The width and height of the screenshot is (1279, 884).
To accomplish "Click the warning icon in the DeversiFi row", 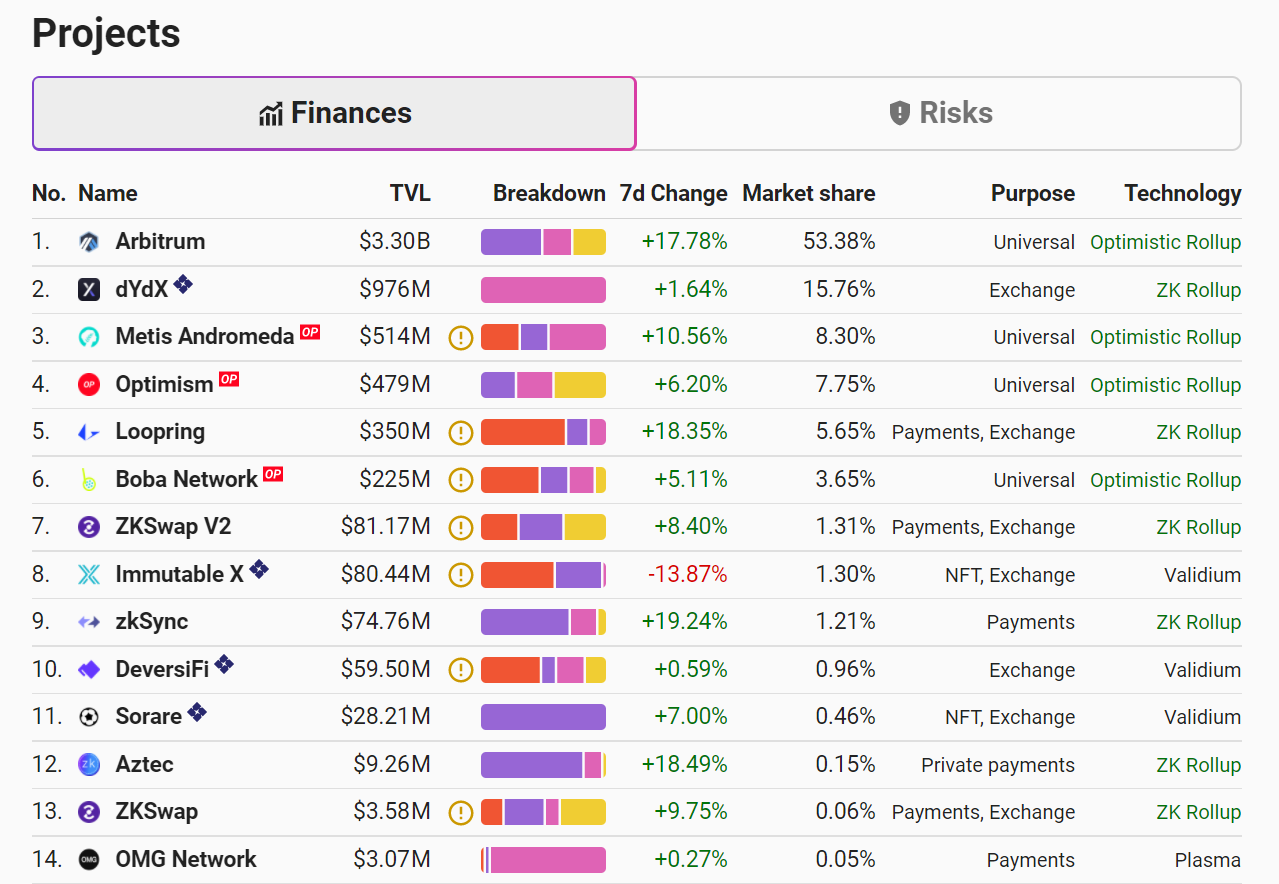I will (460, 669).
